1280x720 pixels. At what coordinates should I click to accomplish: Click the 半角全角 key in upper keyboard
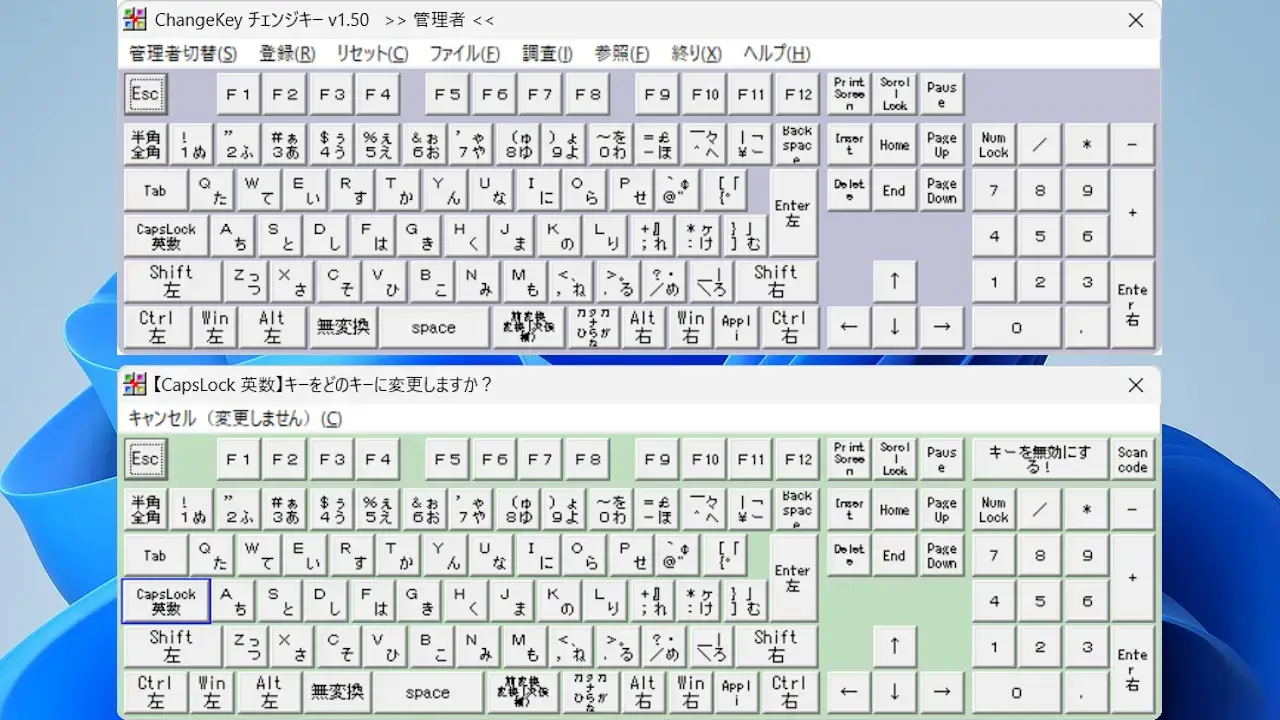coord(145,145)
